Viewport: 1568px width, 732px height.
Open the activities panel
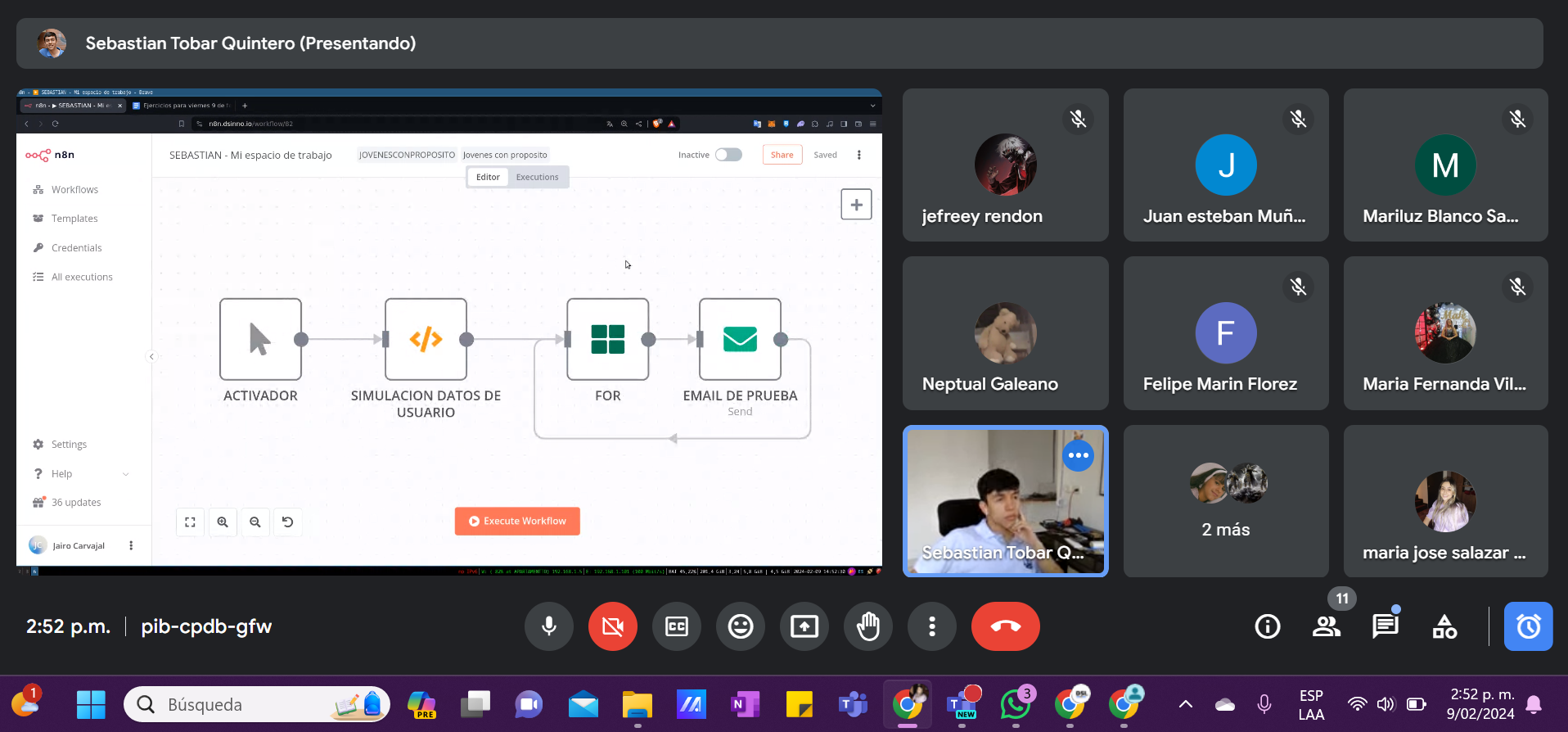coord(1444,626)
